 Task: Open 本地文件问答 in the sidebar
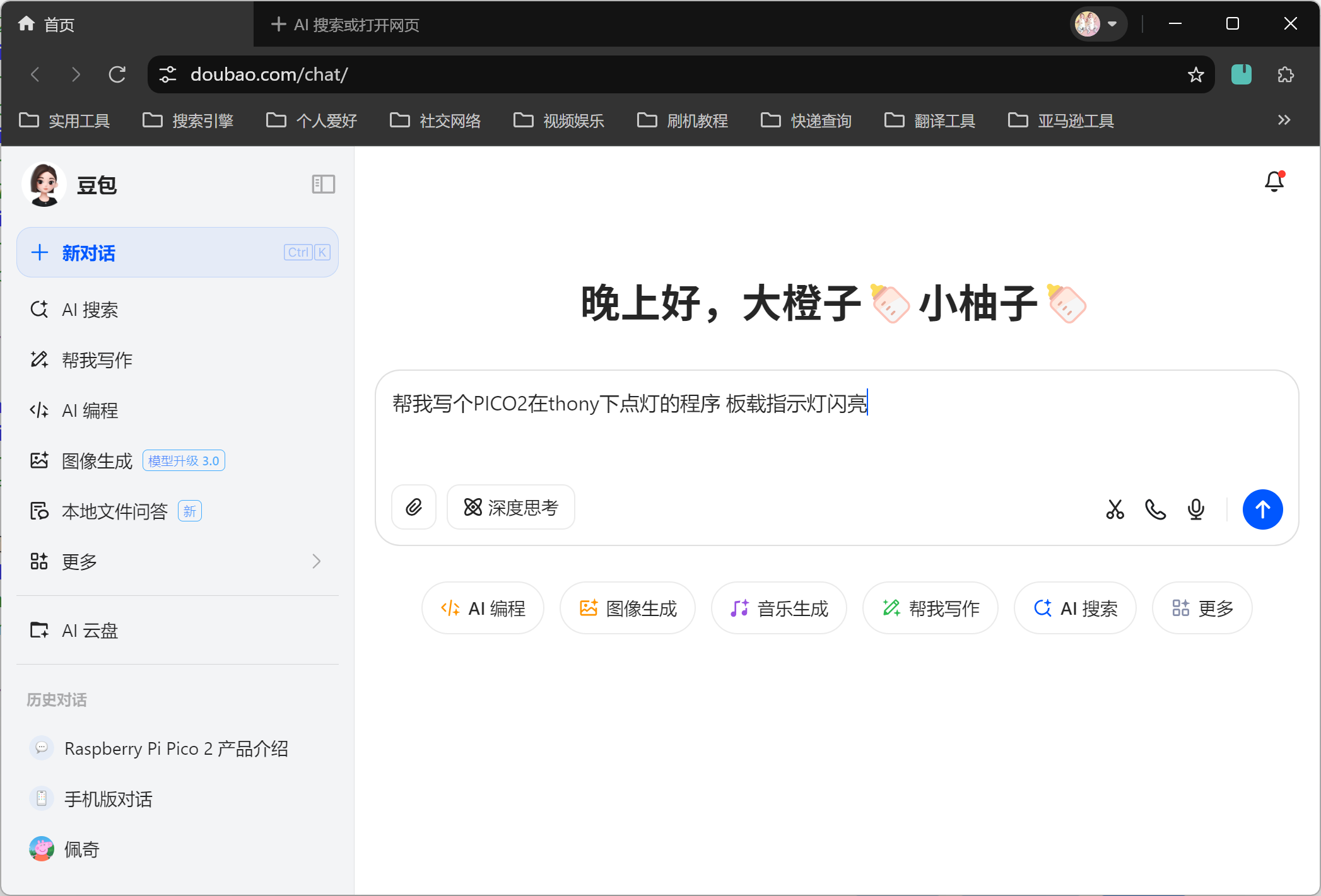(177, 511)
